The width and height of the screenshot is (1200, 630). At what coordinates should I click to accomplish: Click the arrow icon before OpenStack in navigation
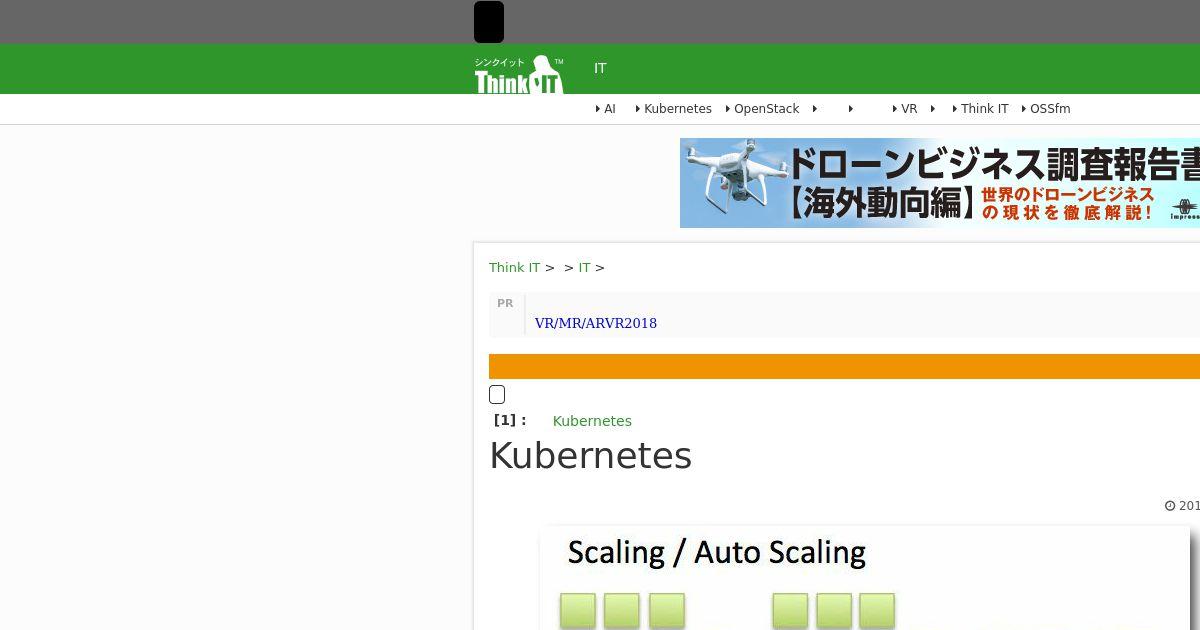pos(728,109)
